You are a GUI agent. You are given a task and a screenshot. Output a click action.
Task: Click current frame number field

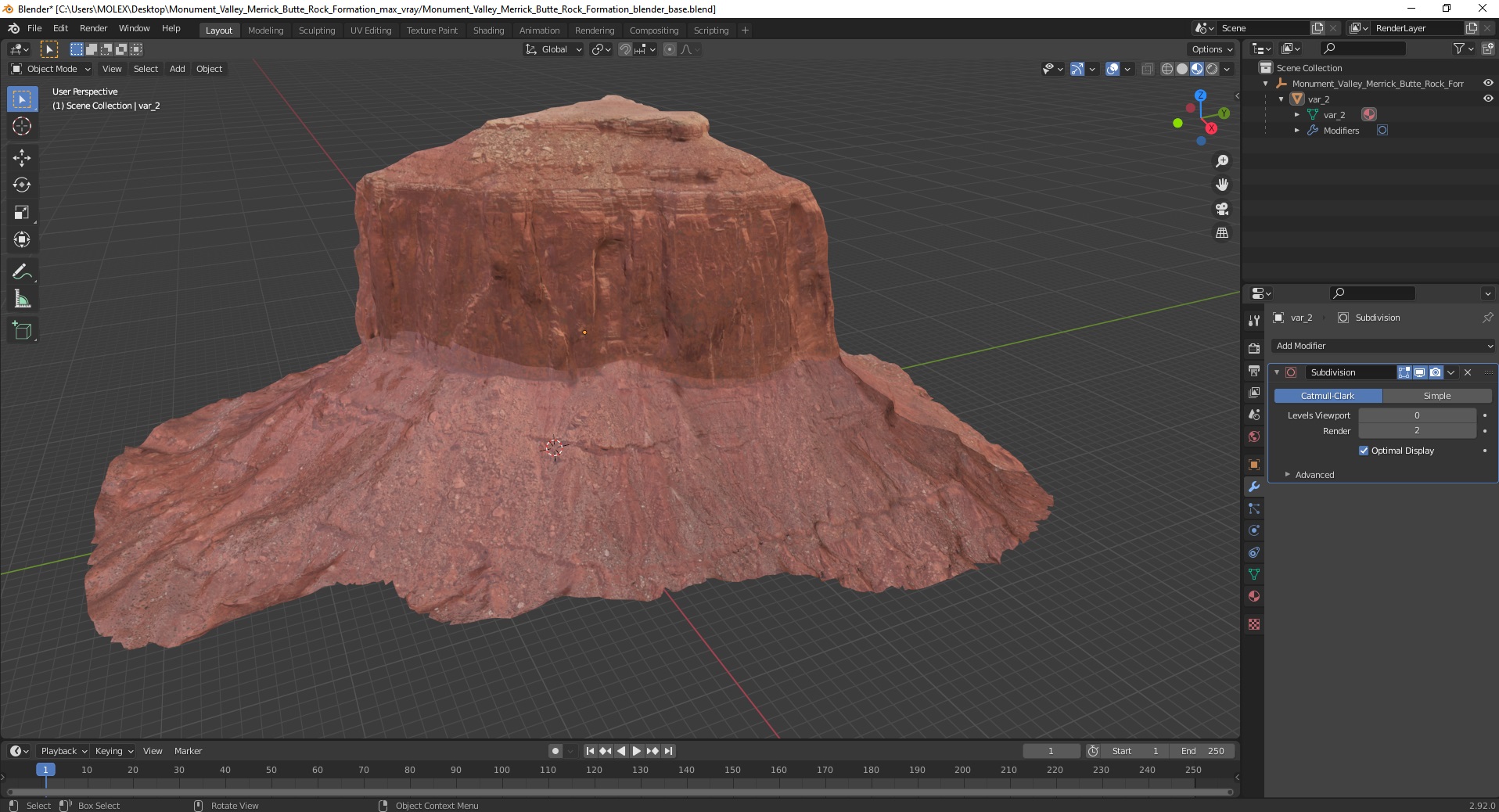coord(1051,751)
